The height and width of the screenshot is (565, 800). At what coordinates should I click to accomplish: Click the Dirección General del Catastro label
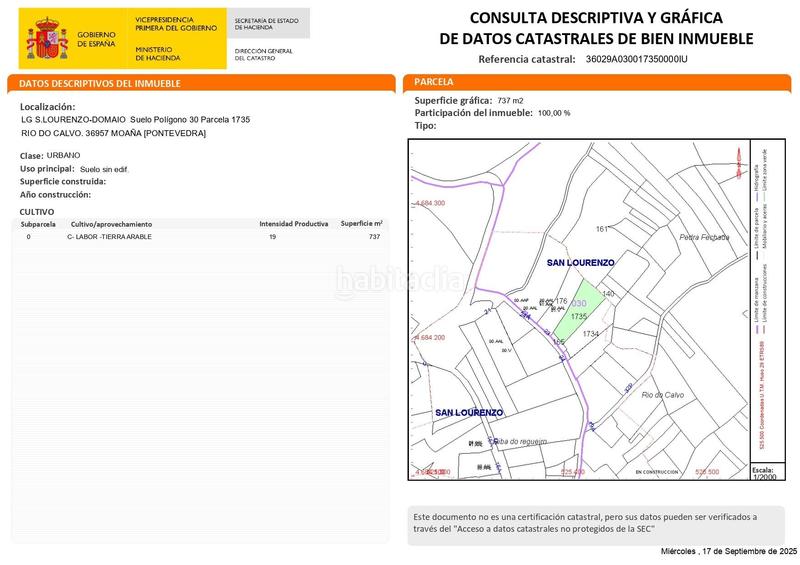click(263, 54)
